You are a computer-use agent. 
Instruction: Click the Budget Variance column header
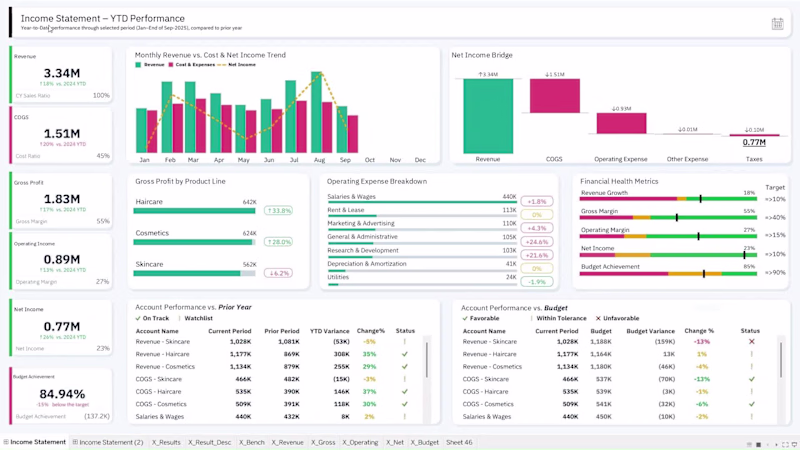651,331
